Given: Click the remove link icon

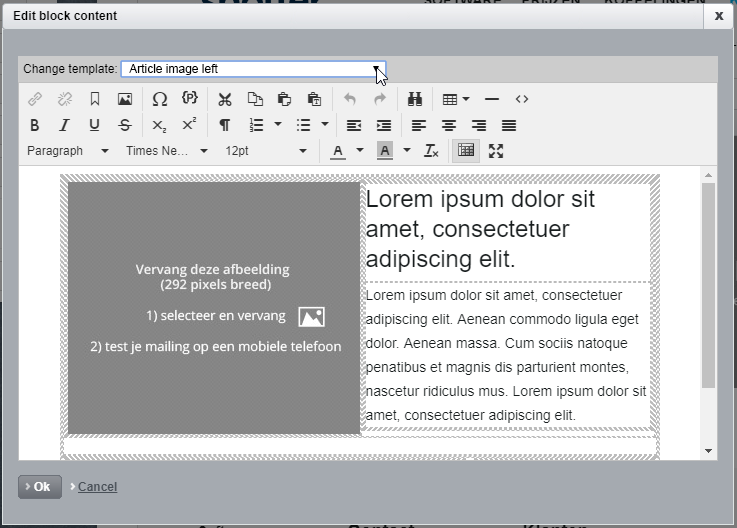Looking at the screenshot, I should click(x=64, y=99).
